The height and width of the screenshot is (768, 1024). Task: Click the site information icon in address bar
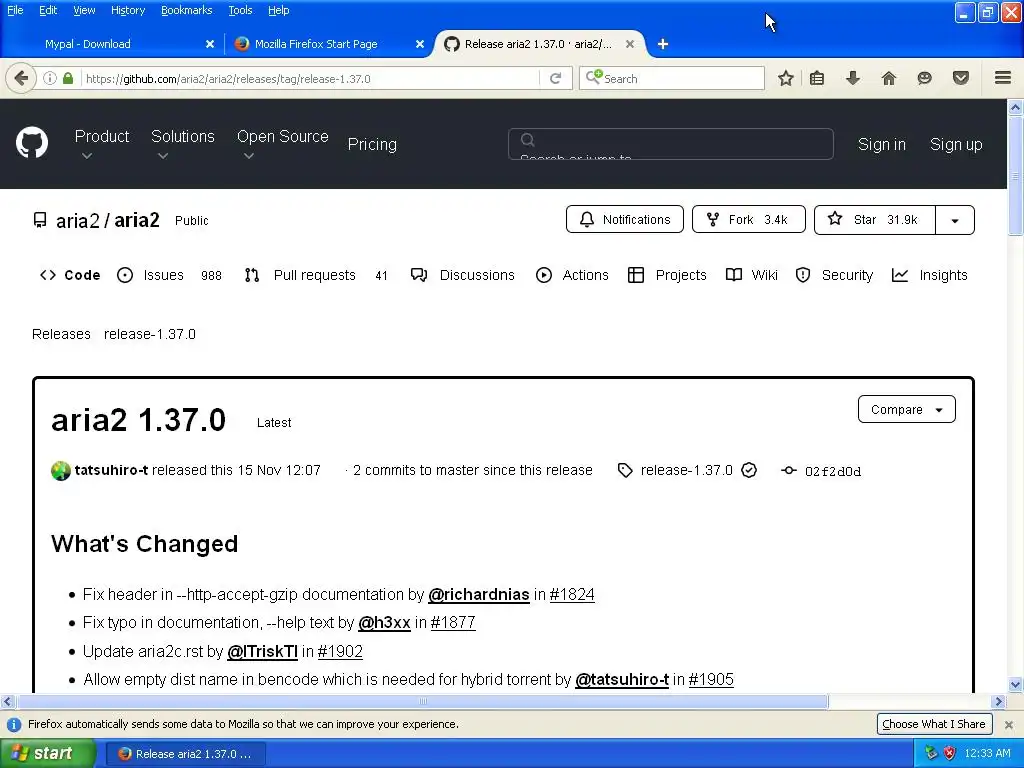click(x=50, y=78)
